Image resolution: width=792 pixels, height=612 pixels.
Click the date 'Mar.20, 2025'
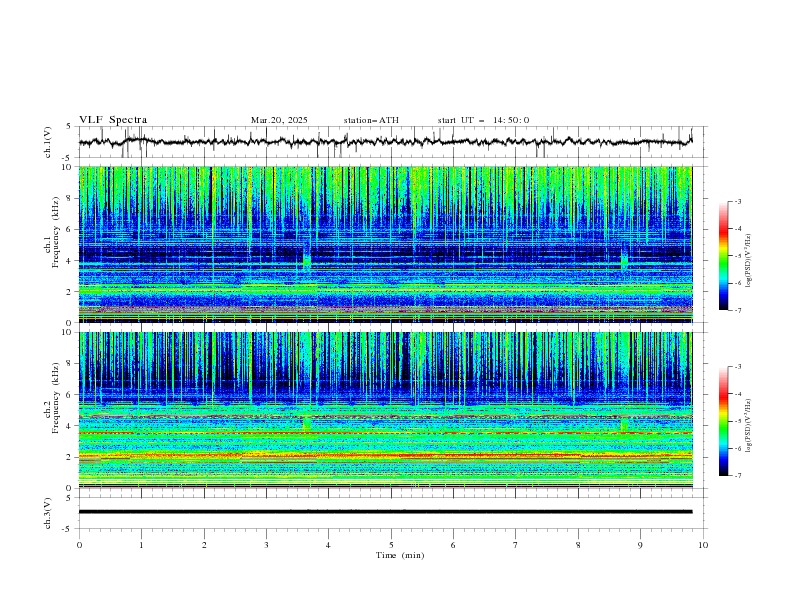[x=279, y=120]
